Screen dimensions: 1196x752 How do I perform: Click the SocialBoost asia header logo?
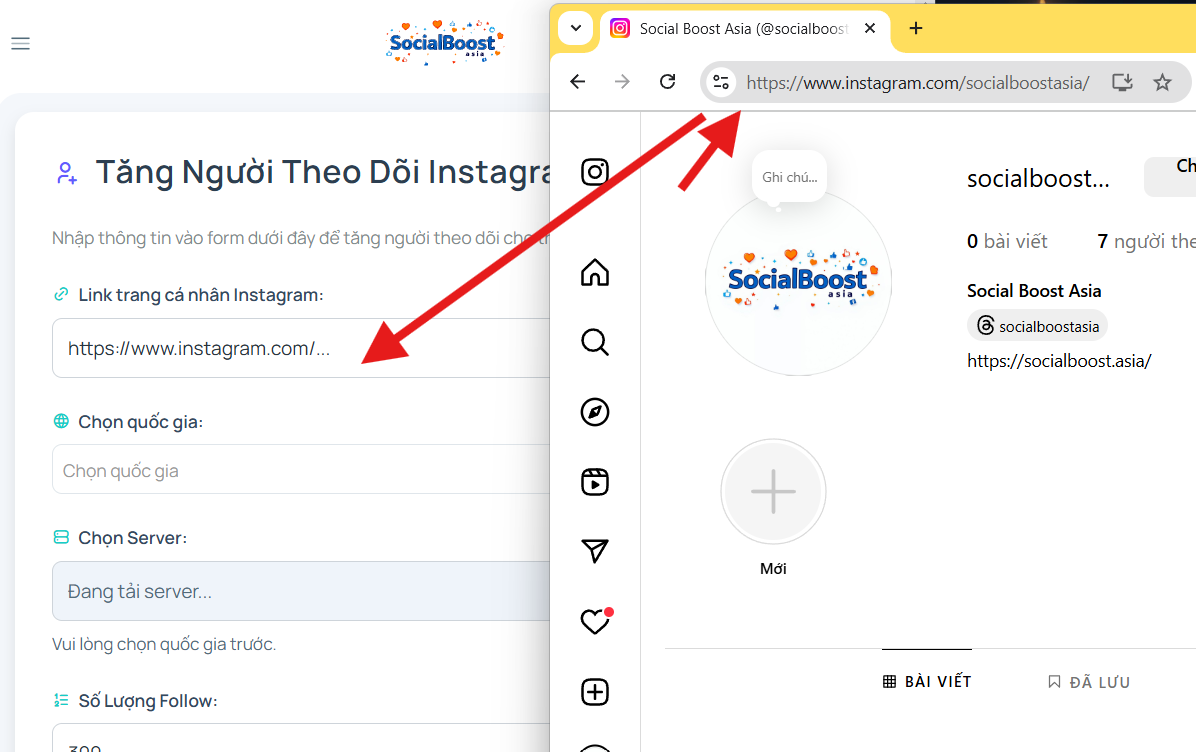pyautogui.click(x=445, y=43)
